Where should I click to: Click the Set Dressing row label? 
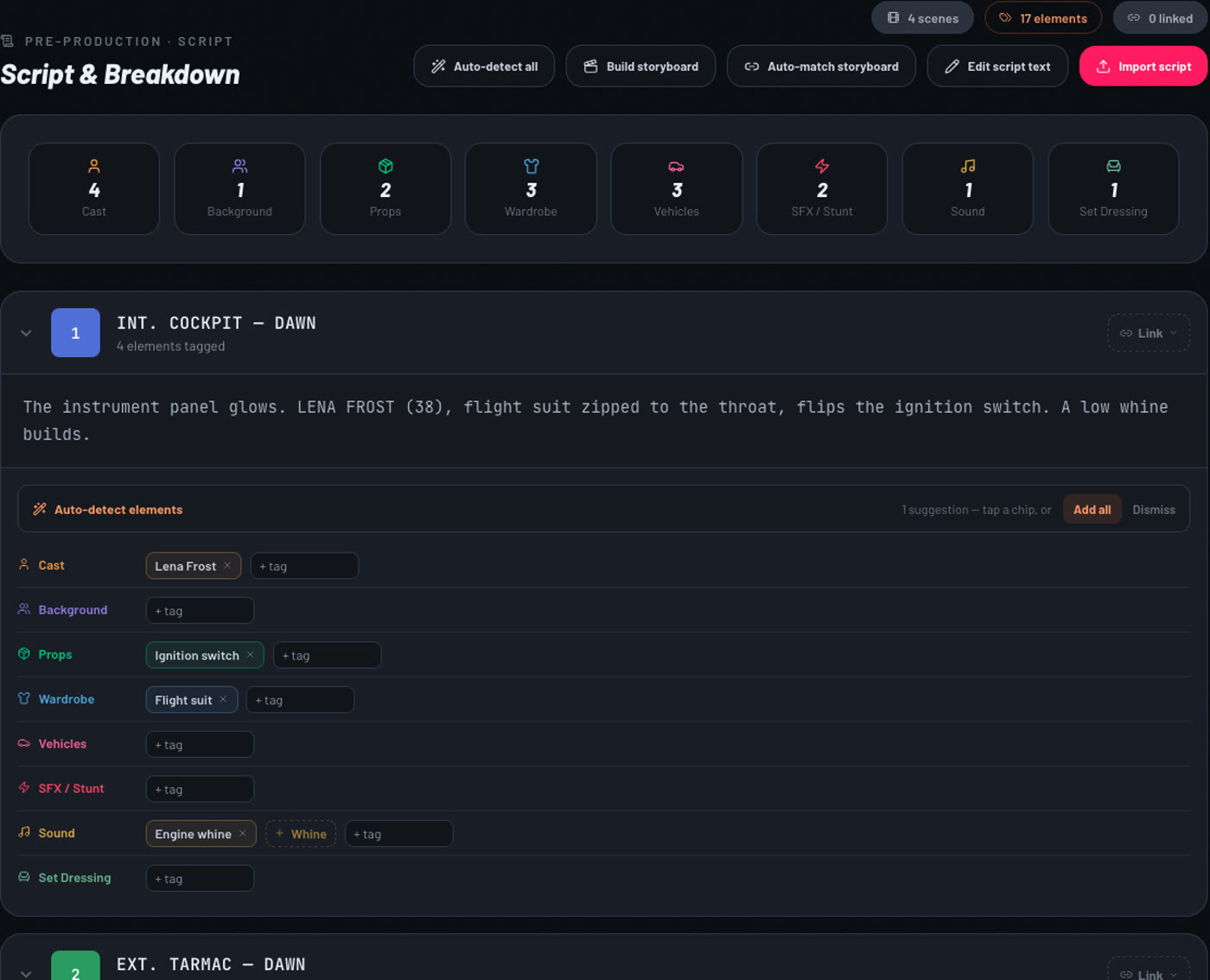(x=74, y=877)
